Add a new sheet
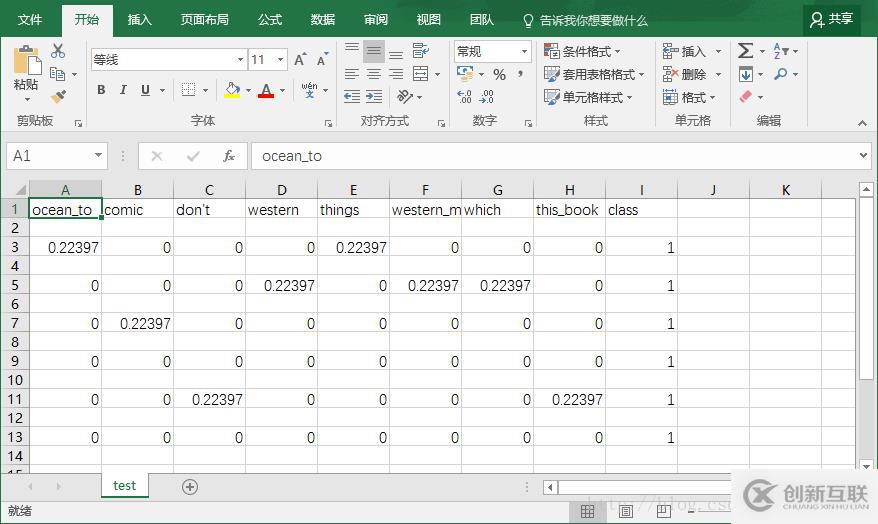This screenshot has height=524, width=878. pos(190,486)
